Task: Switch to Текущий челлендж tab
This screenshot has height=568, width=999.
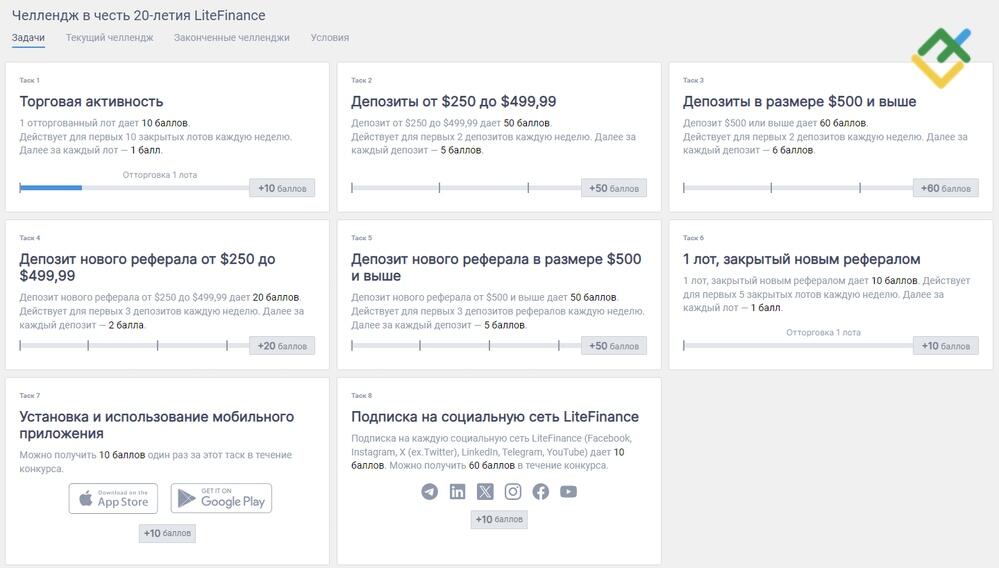Action: (x=110, y=38)
